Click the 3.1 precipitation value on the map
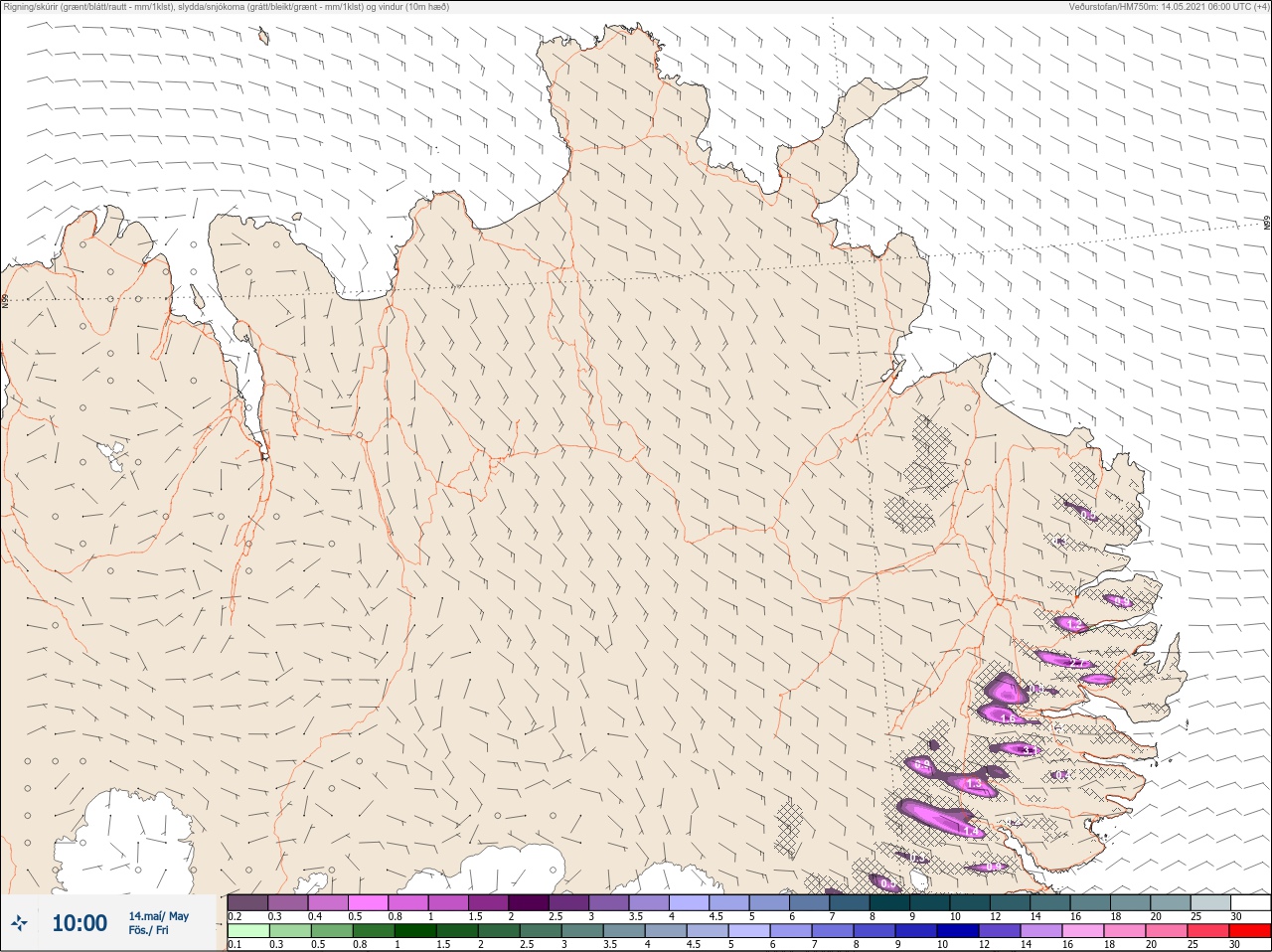The image size is (1272, 952). click(x=1031, y=750)
